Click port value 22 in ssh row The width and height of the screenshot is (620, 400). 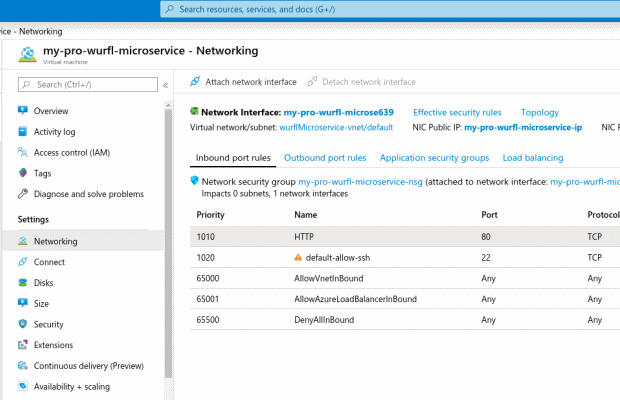click(x=486, y=258)
